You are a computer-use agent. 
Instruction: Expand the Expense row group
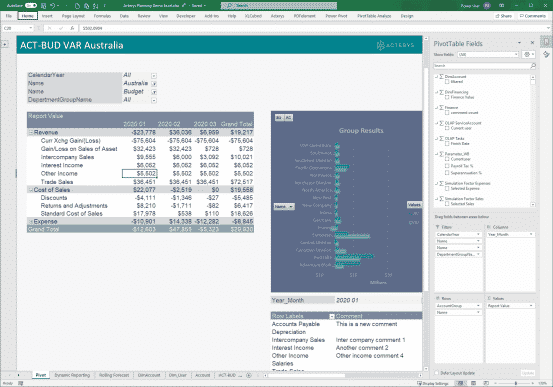pos(31,222)
